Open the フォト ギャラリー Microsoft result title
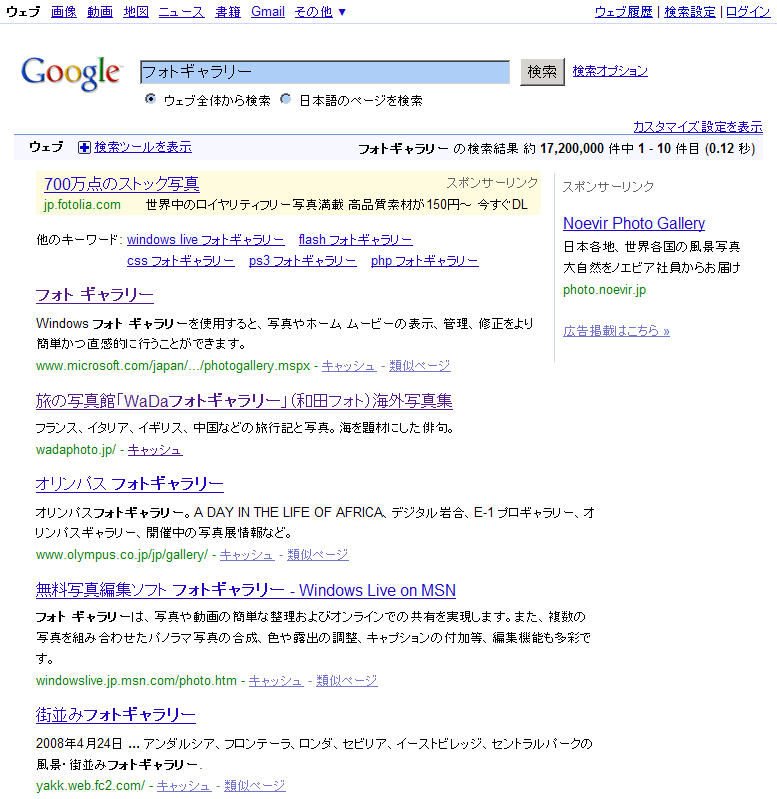777x799 pixels. tap(95, 295)
